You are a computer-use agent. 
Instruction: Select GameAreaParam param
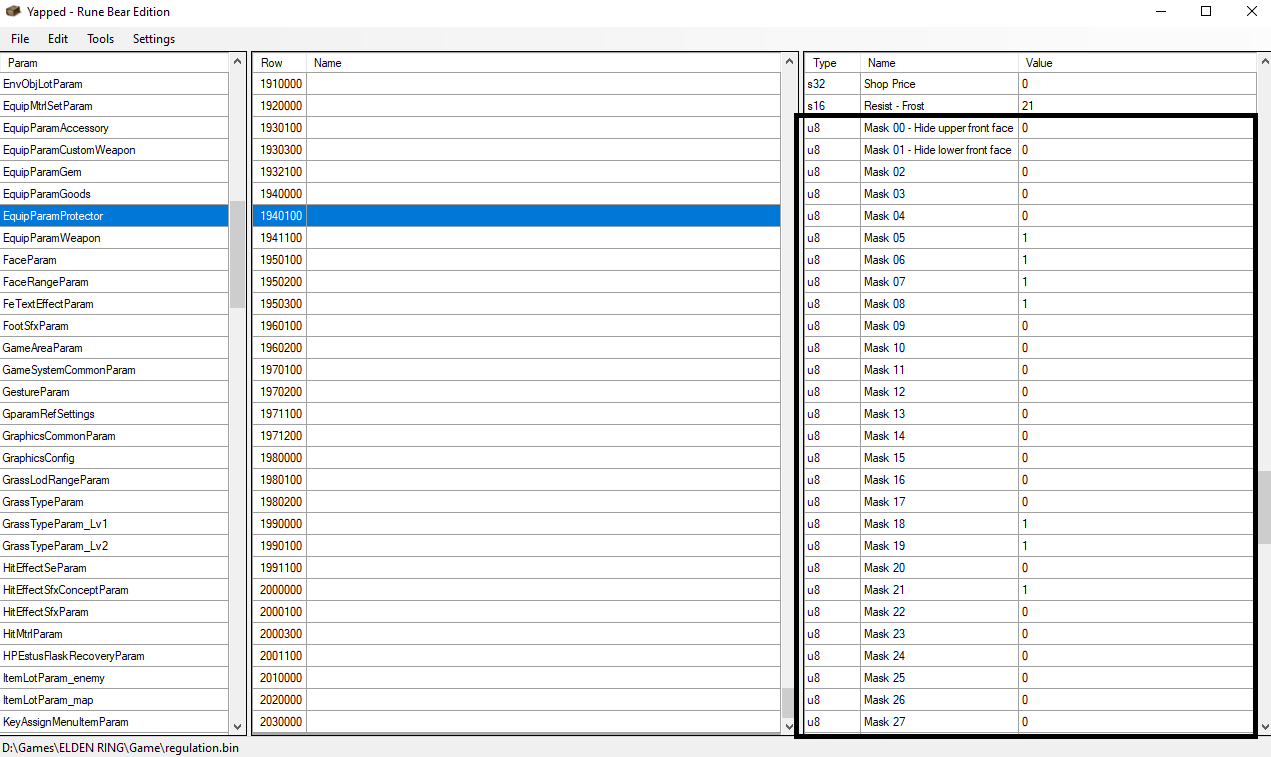(114, 348)
